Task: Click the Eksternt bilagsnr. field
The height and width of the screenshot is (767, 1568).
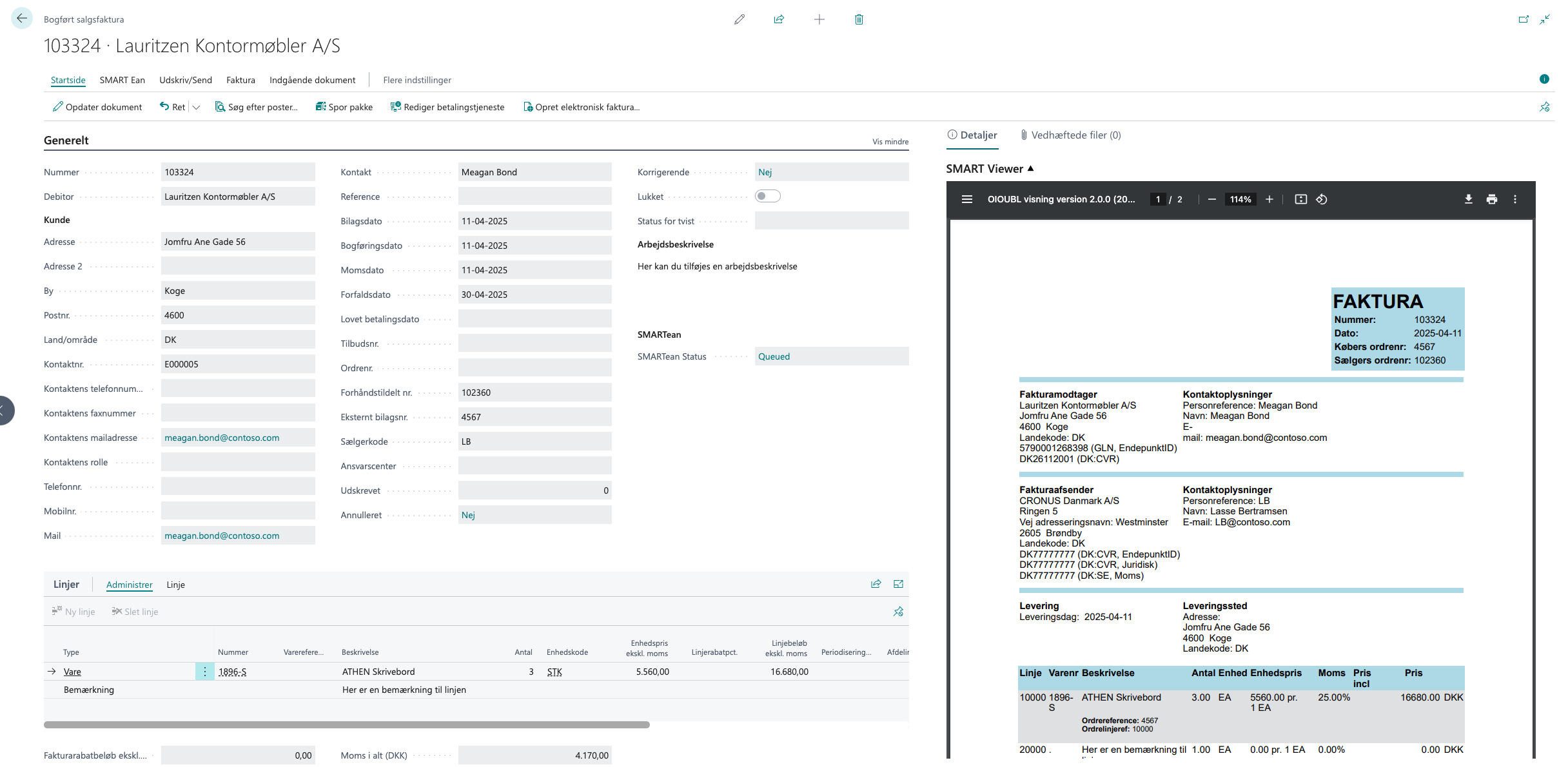Action: (534, 417)
